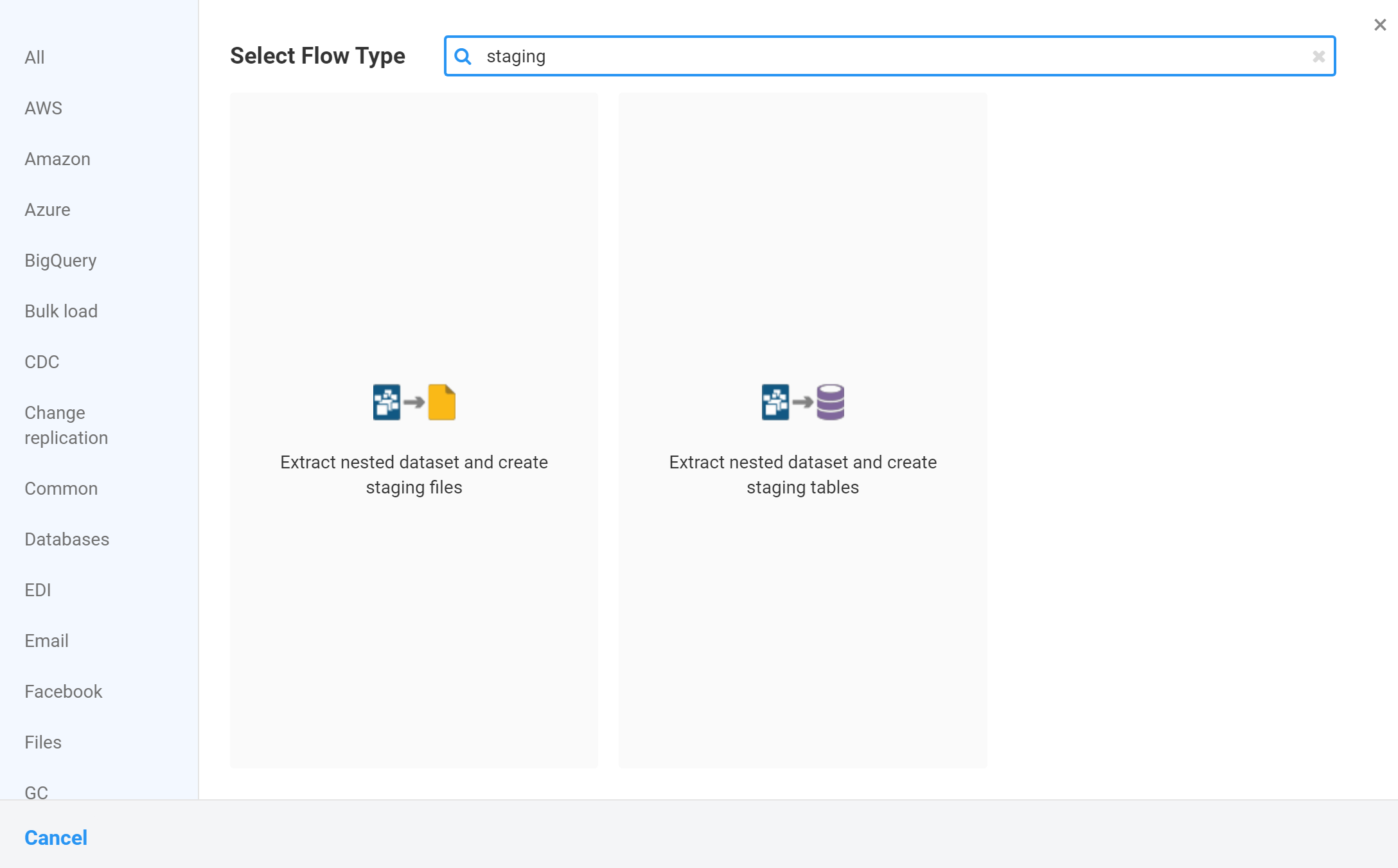Select the Databases category
This screenshot has width=1398, height=868.
pos(67,539)
